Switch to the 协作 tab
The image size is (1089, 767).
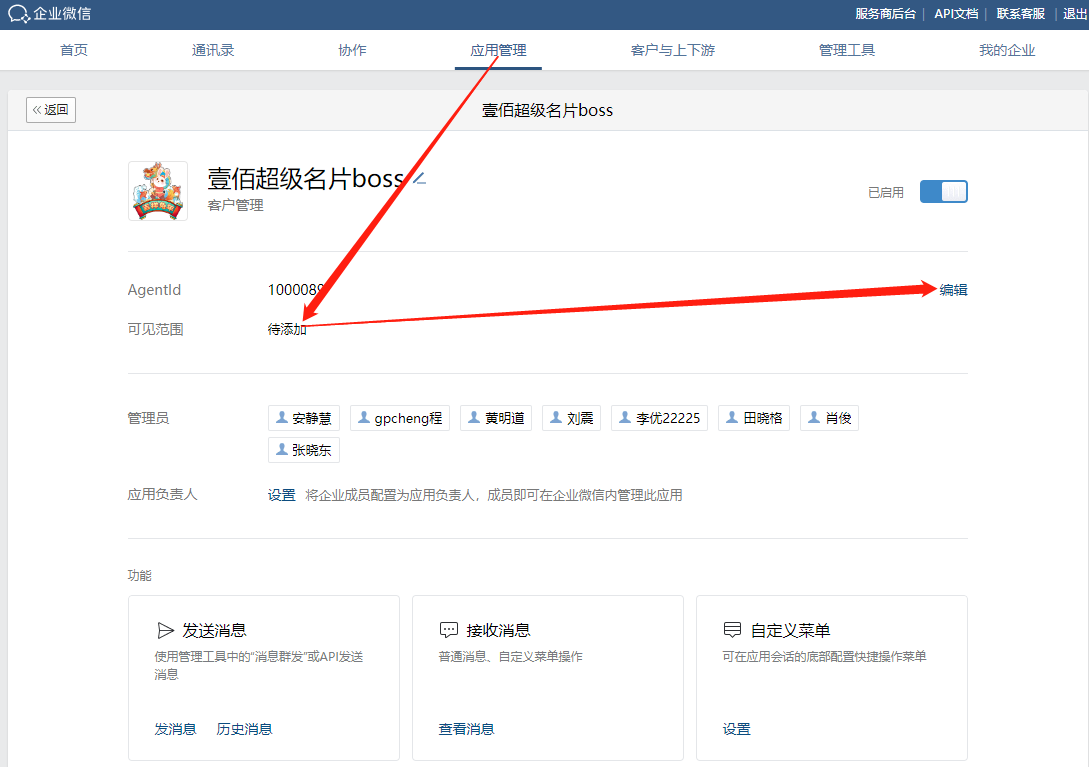pyautogui.click(x=352, y=50)
